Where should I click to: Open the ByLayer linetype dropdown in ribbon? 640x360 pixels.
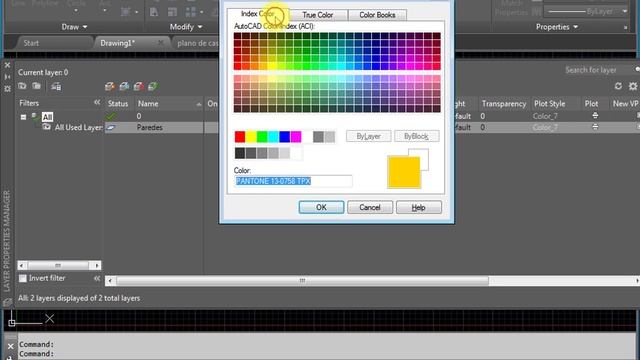point(625,11)
